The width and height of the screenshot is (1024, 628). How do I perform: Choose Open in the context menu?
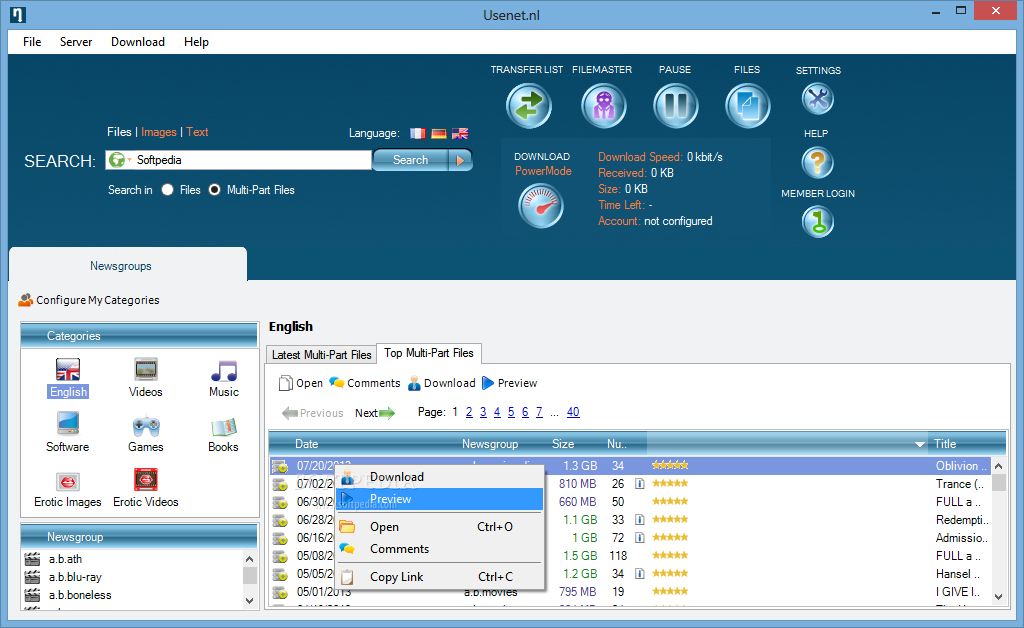pos(440,527)
